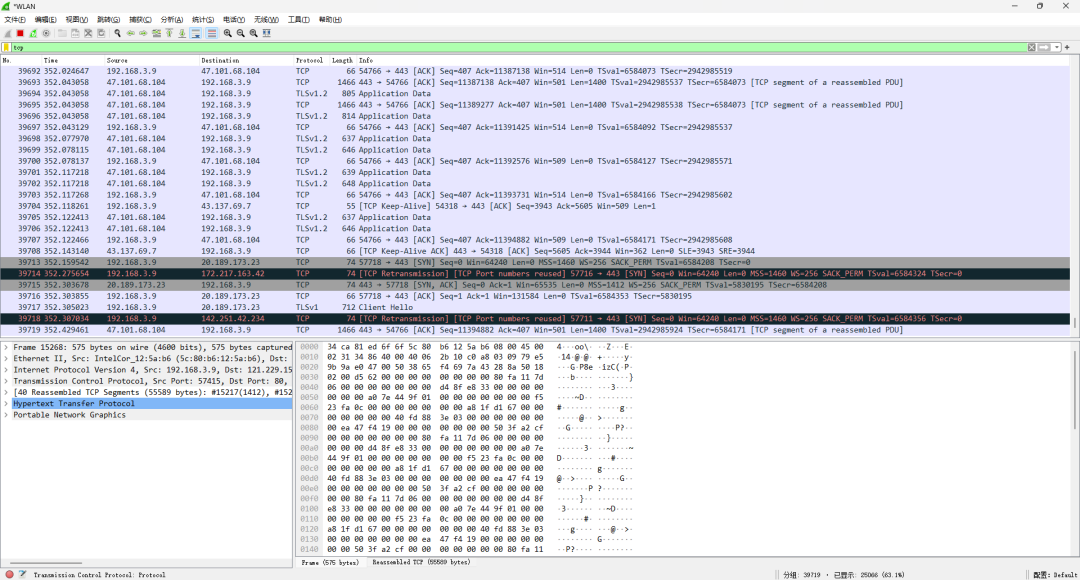1080x580 pixels.
Task: Select packet 39717 Client Hello row
Action: (x=535, y=307)
